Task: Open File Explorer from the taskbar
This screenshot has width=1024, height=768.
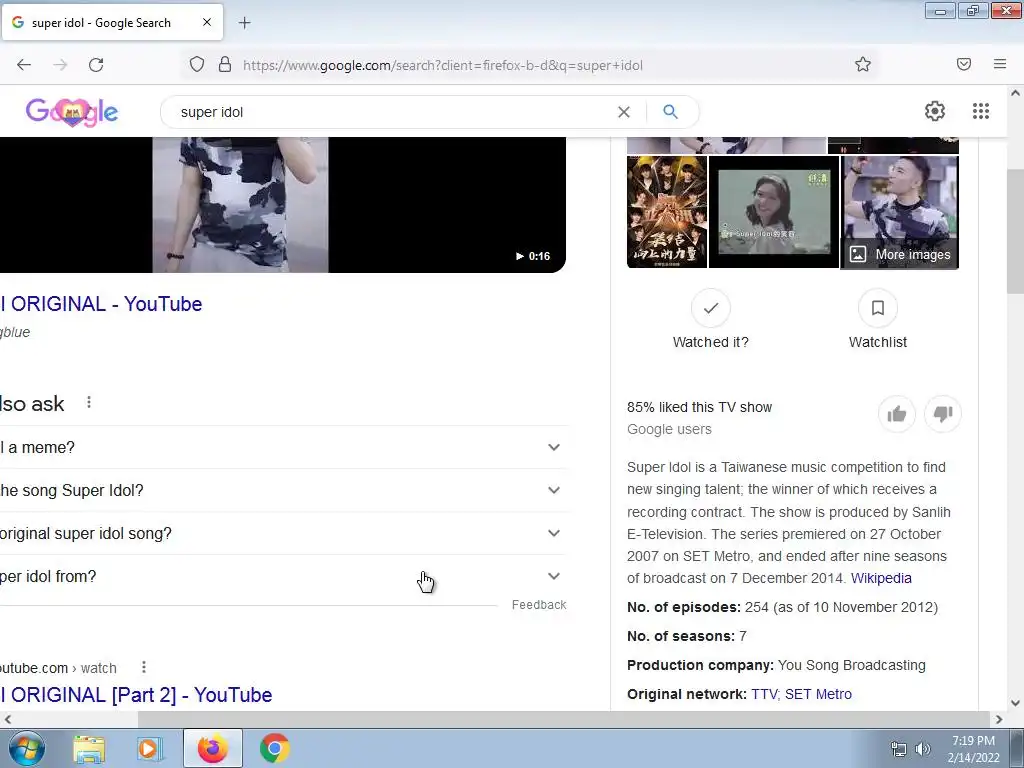Action: pyautogui.click(x=89, y=748)
